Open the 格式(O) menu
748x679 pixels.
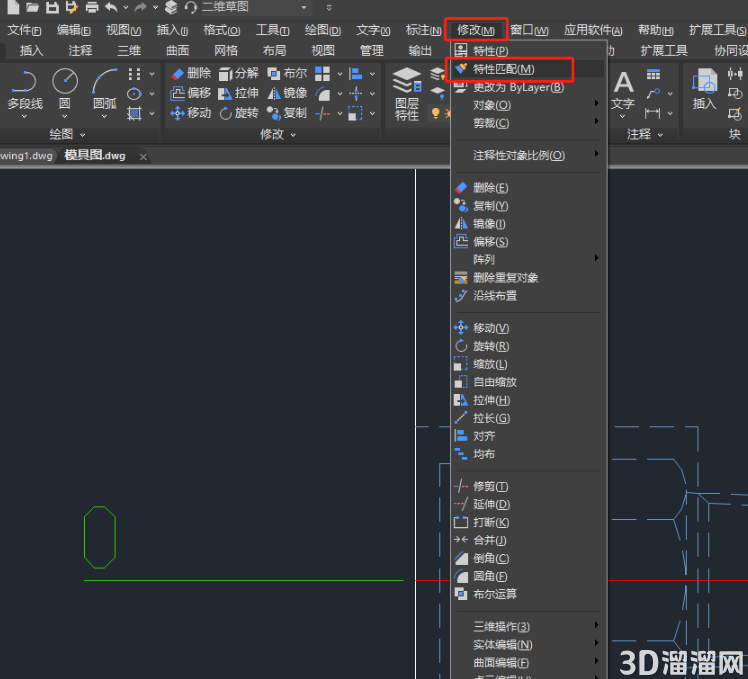(x=221, y=30)
